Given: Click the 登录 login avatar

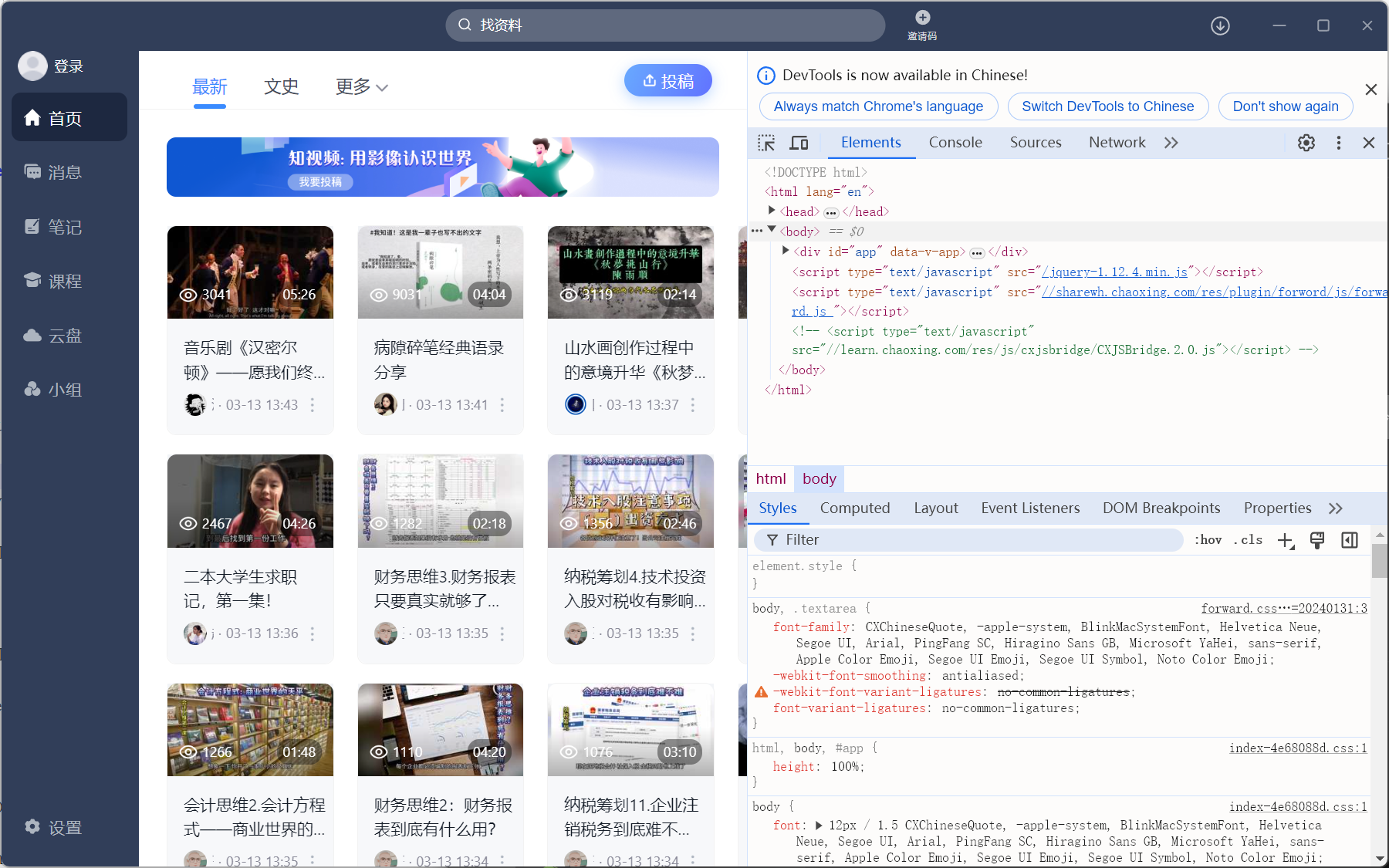Looking at the screenshot, I should [32, 66].
